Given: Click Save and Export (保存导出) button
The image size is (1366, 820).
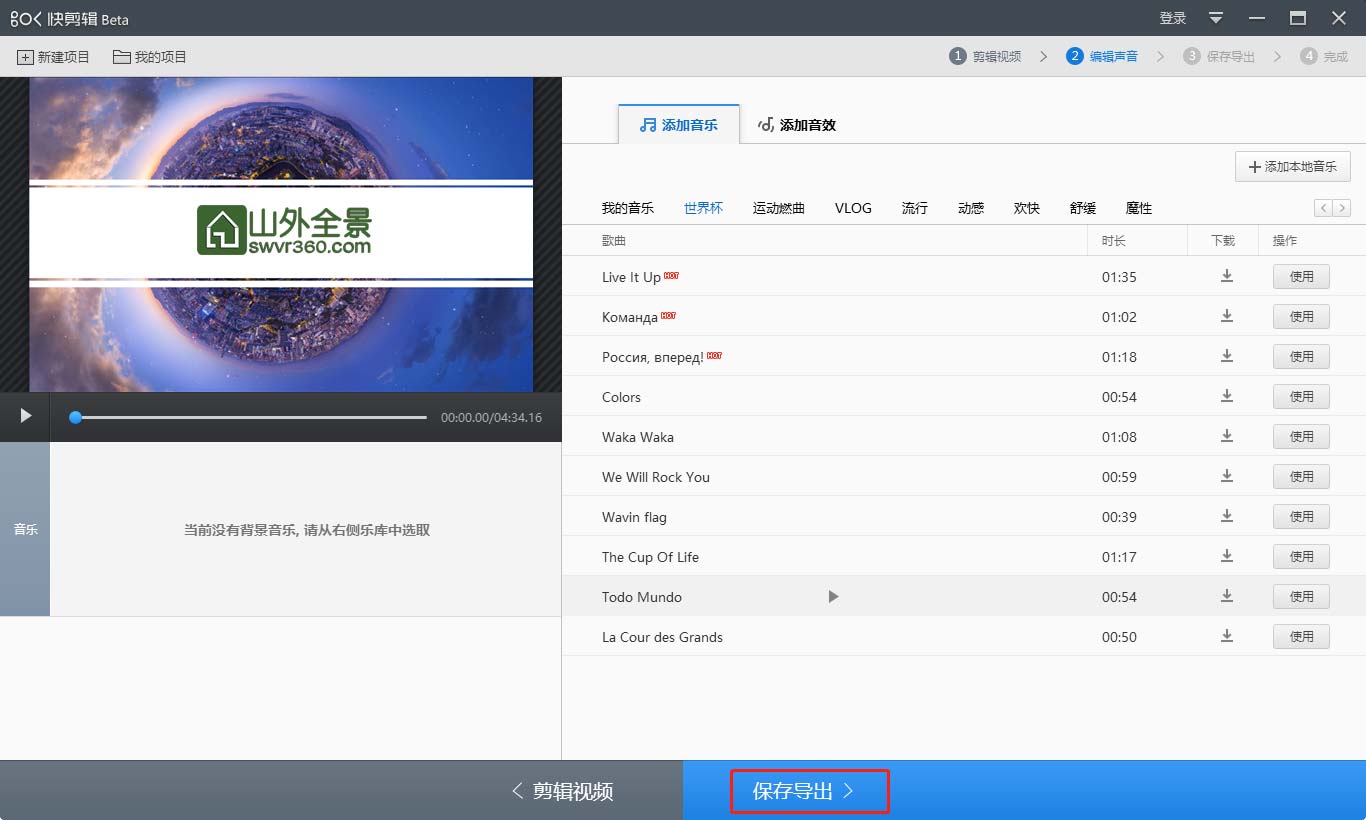Looking at the screenshot, I should click(x=809, y=791).
